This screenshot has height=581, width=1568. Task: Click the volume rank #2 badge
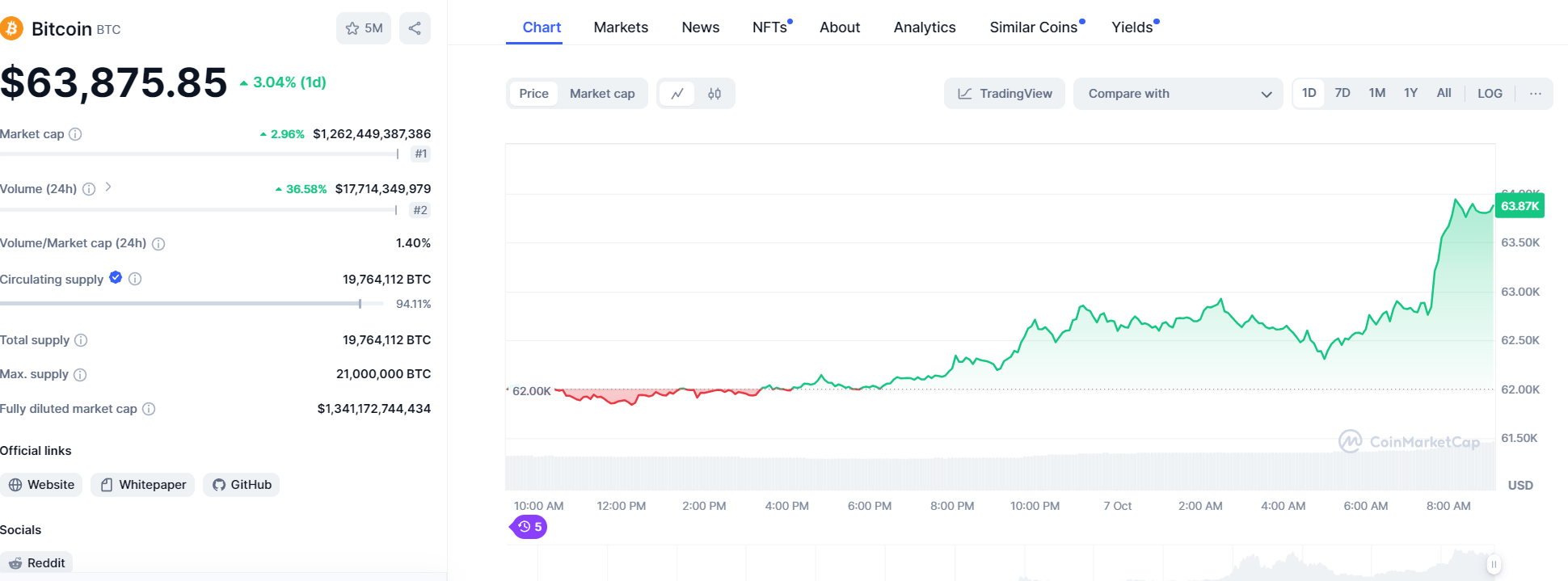tap(420, 210)
